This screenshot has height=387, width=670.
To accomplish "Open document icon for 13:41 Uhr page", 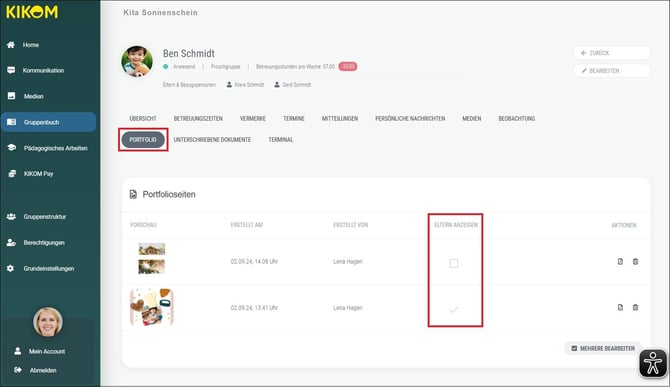I will tap(620, 307).
